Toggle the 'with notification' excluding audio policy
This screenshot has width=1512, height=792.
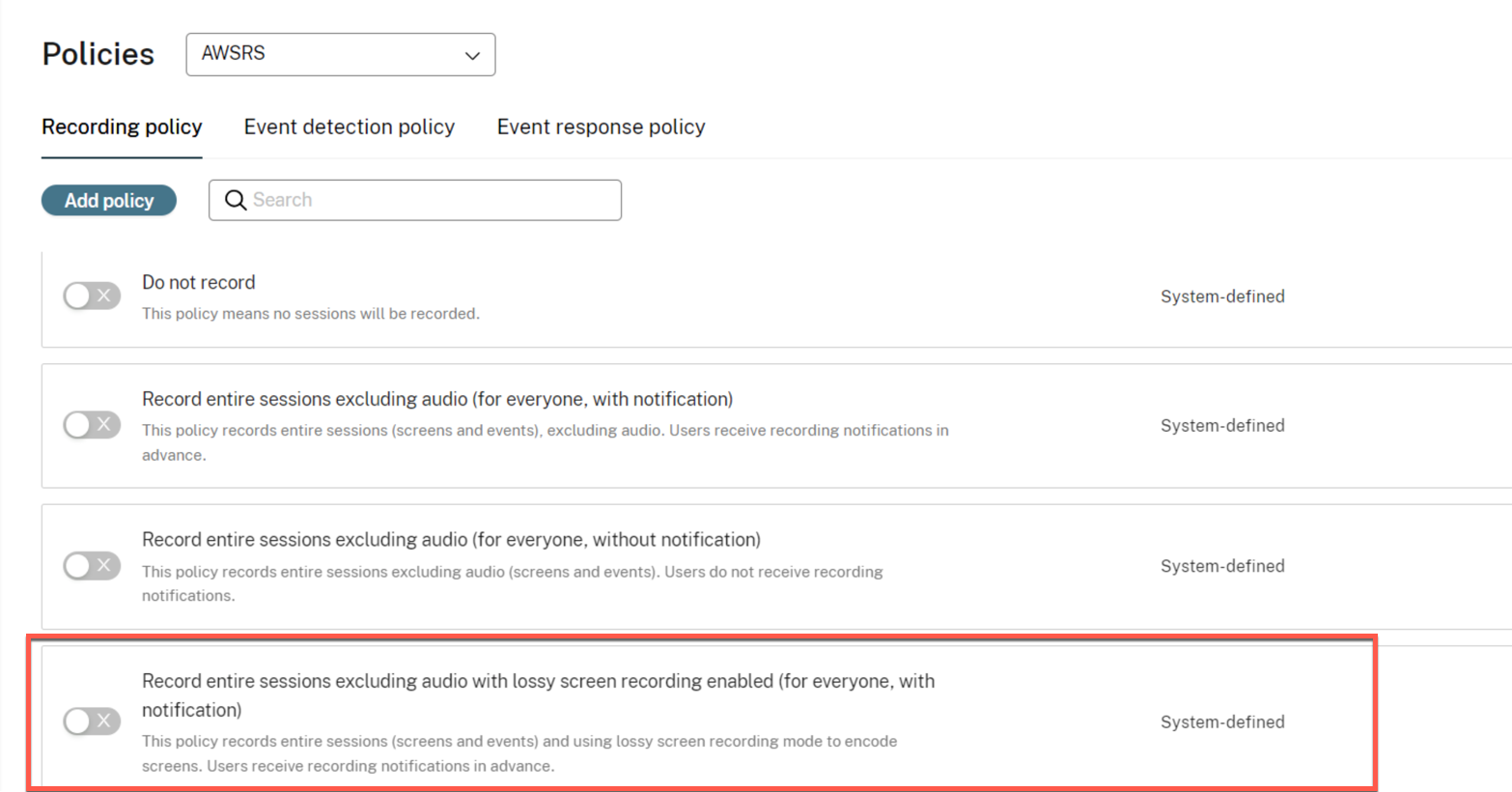92,425
